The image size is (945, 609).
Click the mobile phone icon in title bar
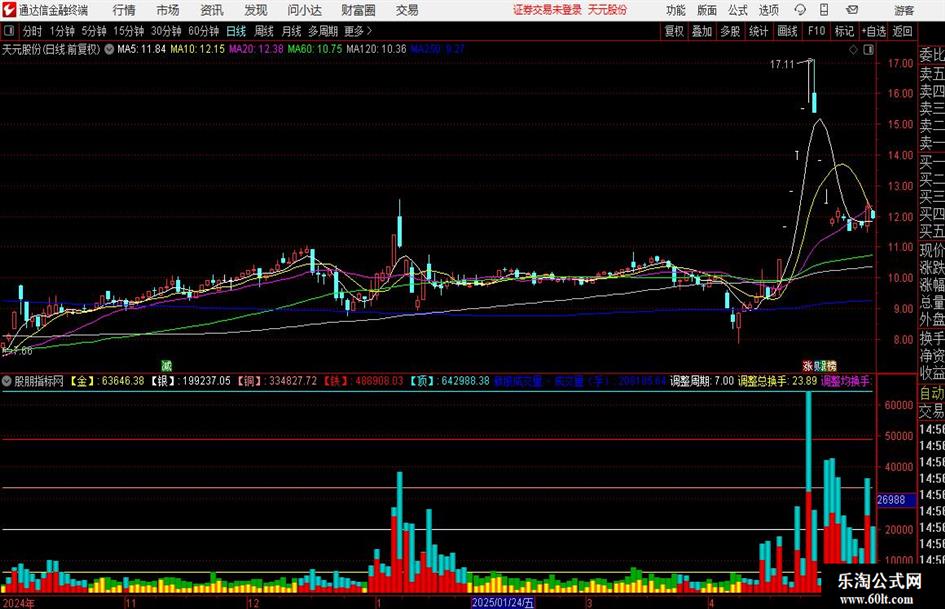pyautogui.click(x=824, y=10)
